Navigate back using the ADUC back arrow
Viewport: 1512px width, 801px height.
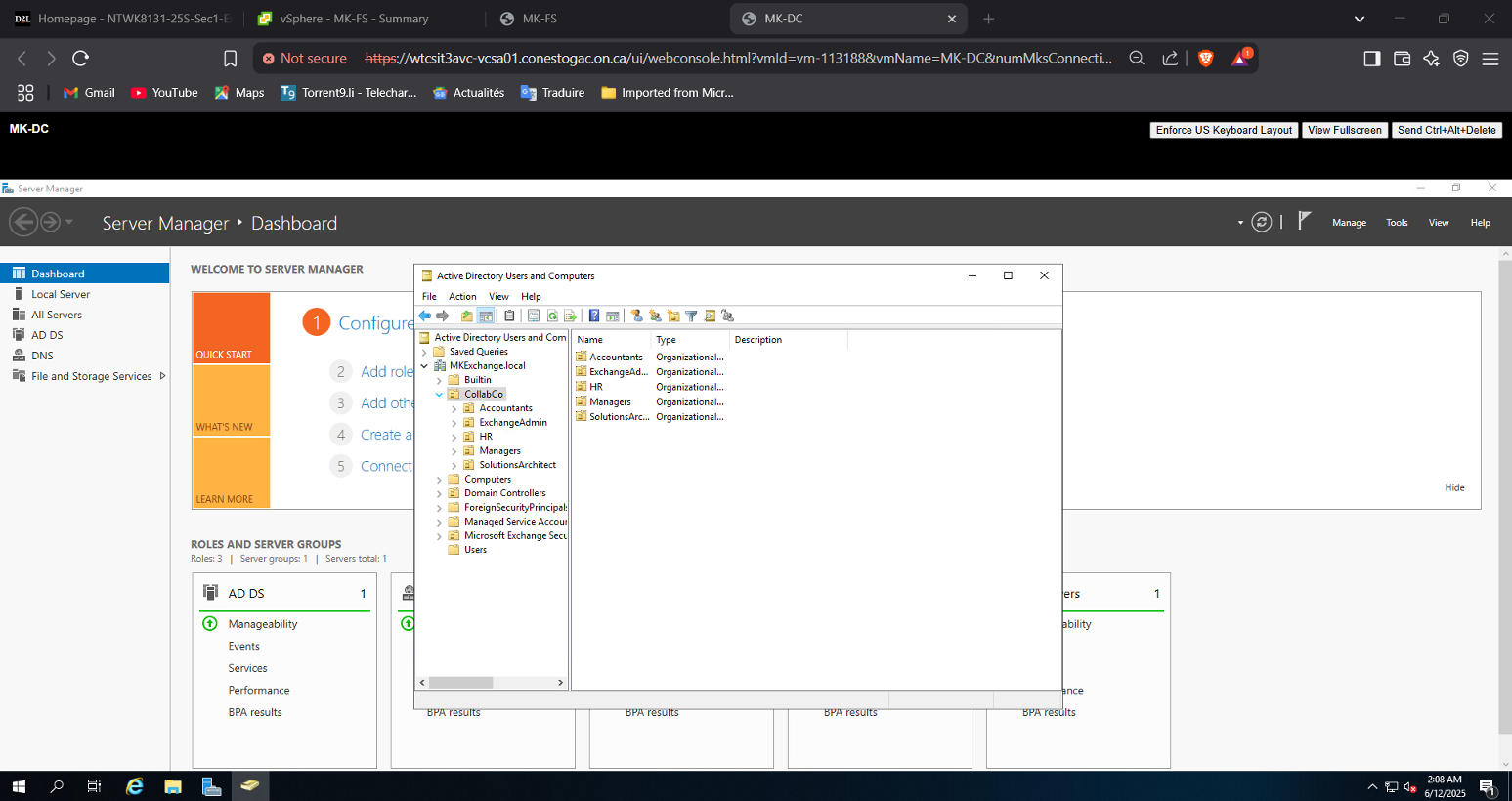point(423,315)
